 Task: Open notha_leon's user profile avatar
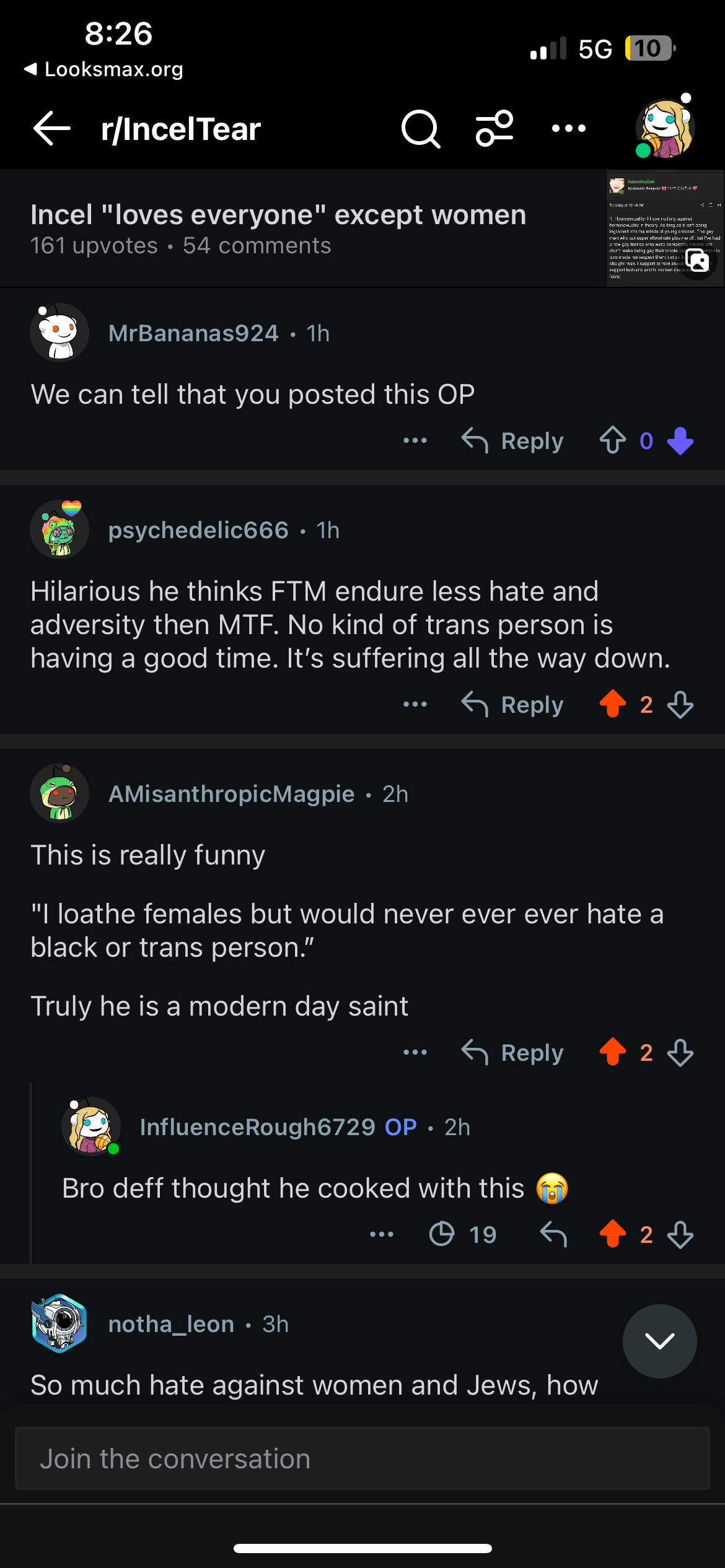(59, 1324)
